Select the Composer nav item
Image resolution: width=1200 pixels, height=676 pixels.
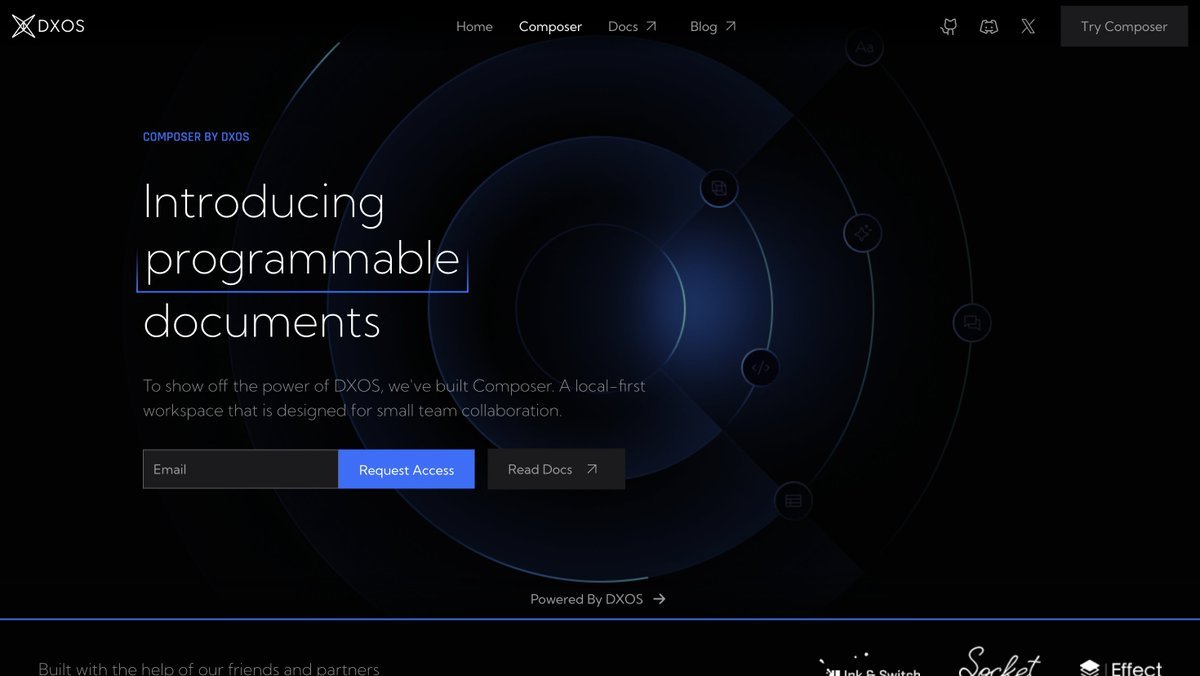(x=550, y=27)
